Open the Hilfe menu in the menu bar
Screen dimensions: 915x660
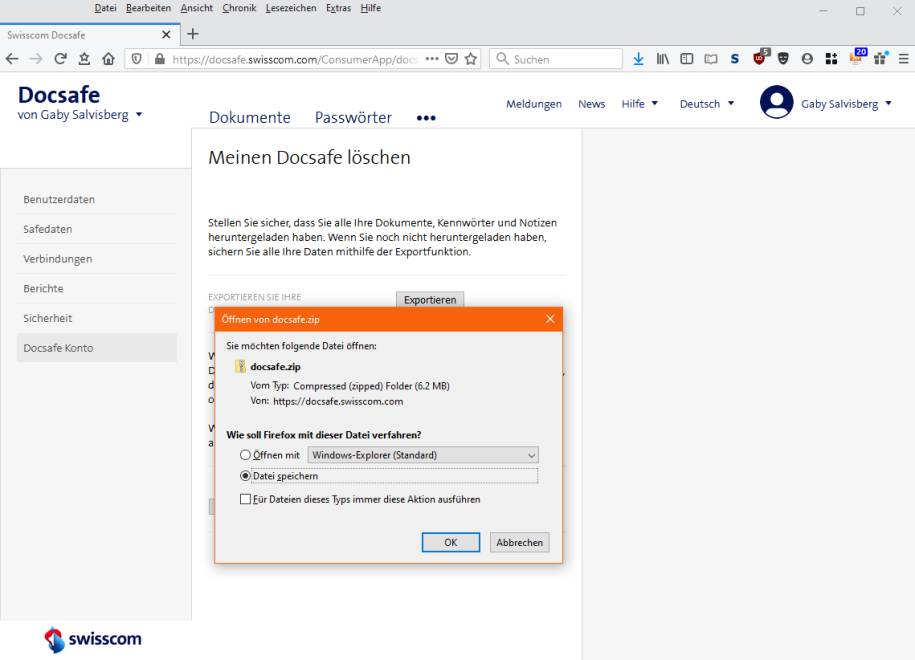(x=371, y=8)
